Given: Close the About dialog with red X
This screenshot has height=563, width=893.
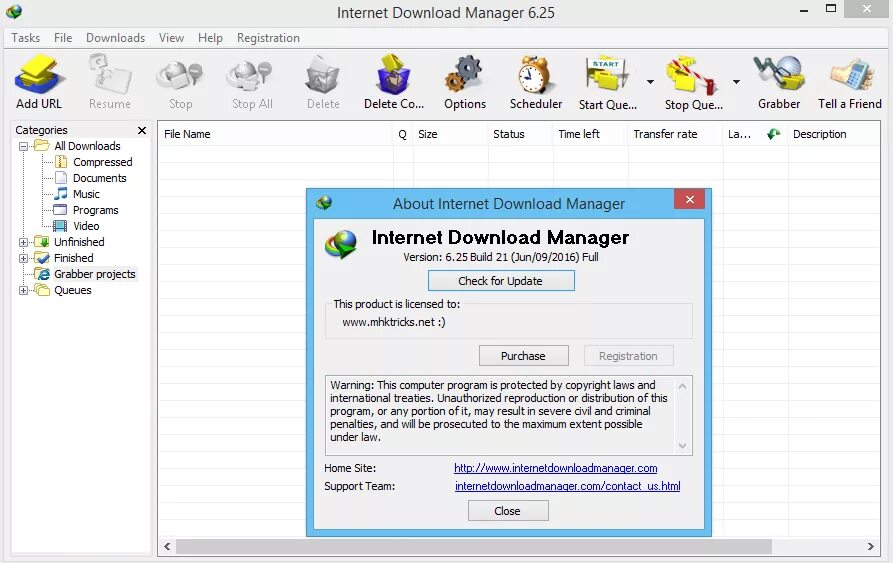Looking at the screenshot, I should pos(689,199).
